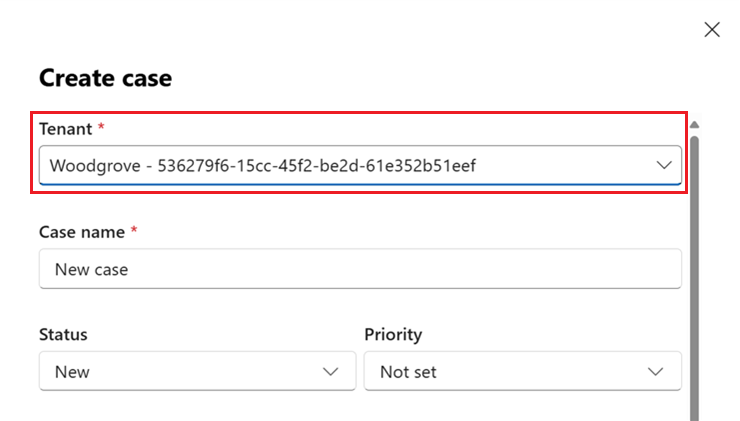Open the Status dropdown chevron
740x421 pixels.
pos(332,372)
